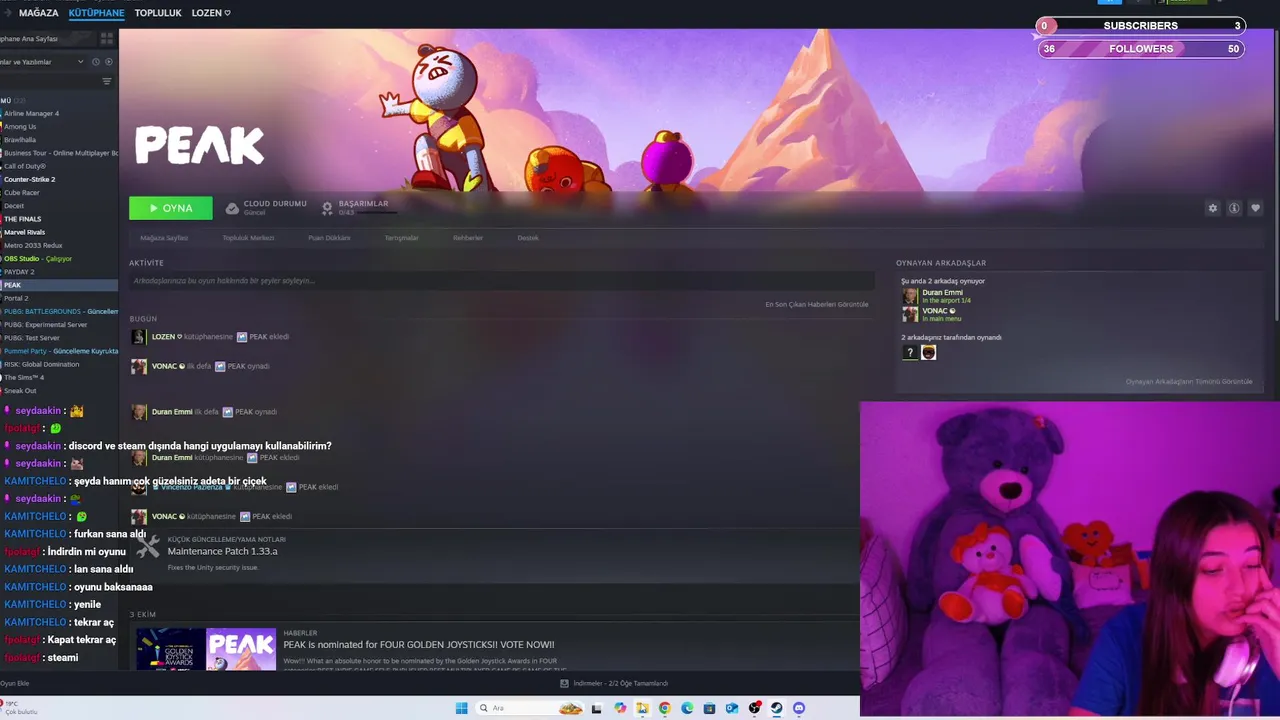The width and height of the screenshot is (1280, 720).
Task: Open OBS Studio from the taskbar
Action: (x=755, y=708)
